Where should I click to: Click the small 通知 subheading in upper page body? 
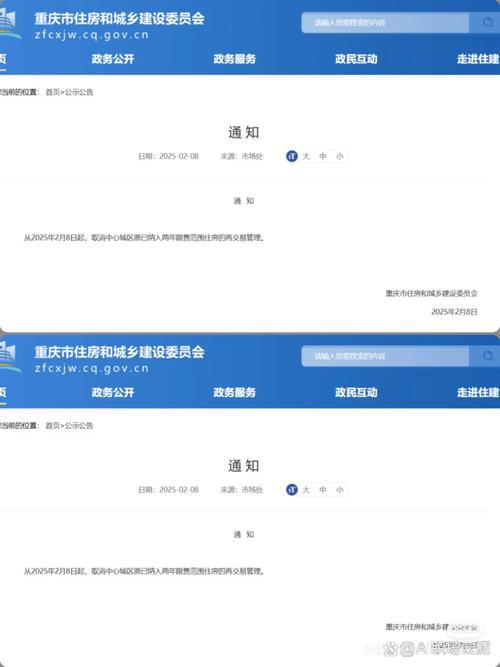[244, 201]
